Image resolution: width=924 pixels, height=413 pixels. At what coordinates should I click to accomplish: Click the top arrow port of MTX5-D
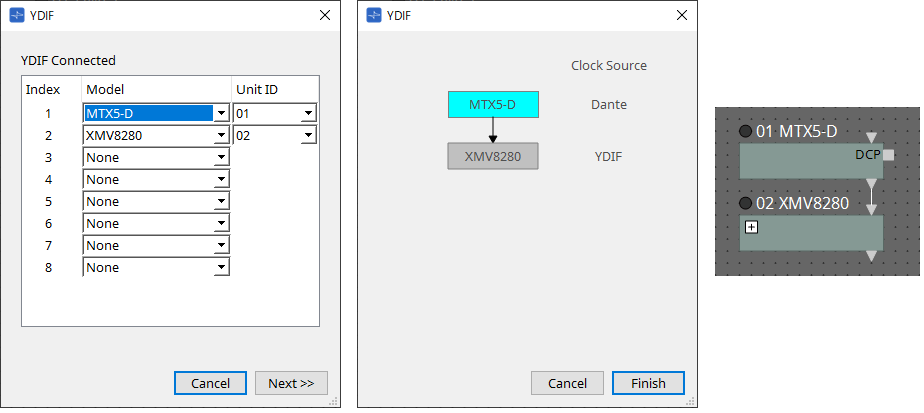coord(873,137)
